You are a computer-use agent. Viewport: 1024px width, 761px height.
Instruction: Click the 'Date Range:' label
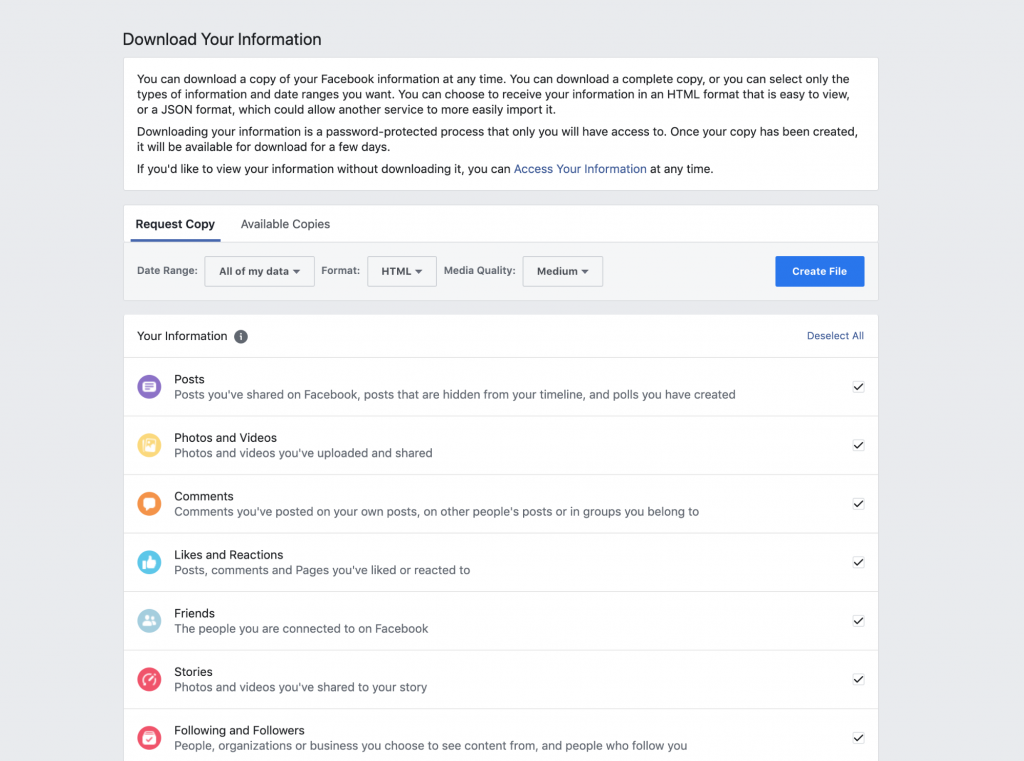click(167, 270)
